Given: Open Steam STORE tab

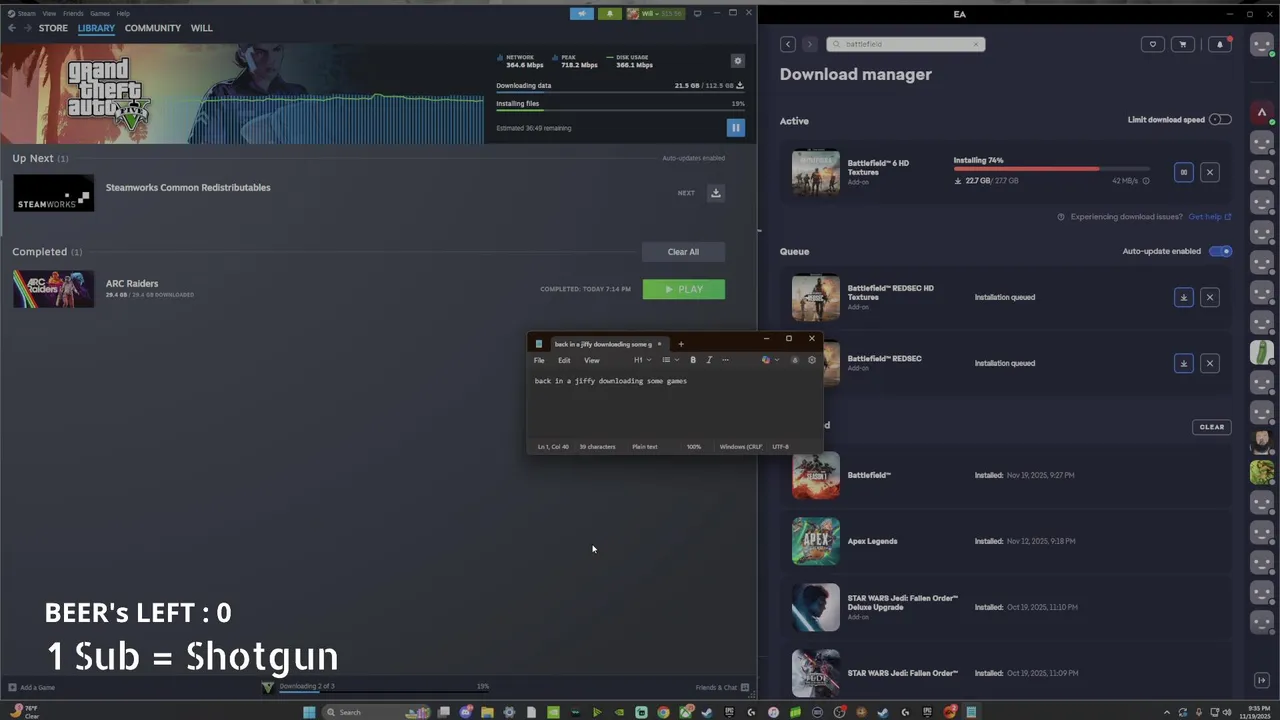Looking at the screenshot, I should click(x=53, y=28).
